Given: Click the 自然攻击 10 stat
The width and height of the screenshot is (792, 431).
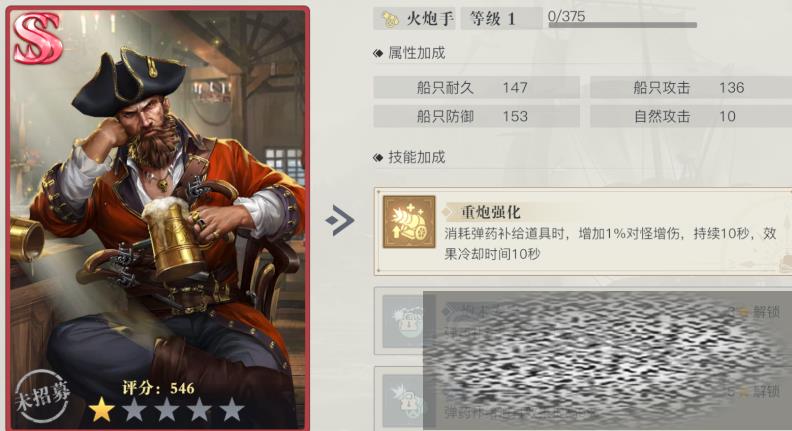Looking at the screenshot, I should click(691, 116).
